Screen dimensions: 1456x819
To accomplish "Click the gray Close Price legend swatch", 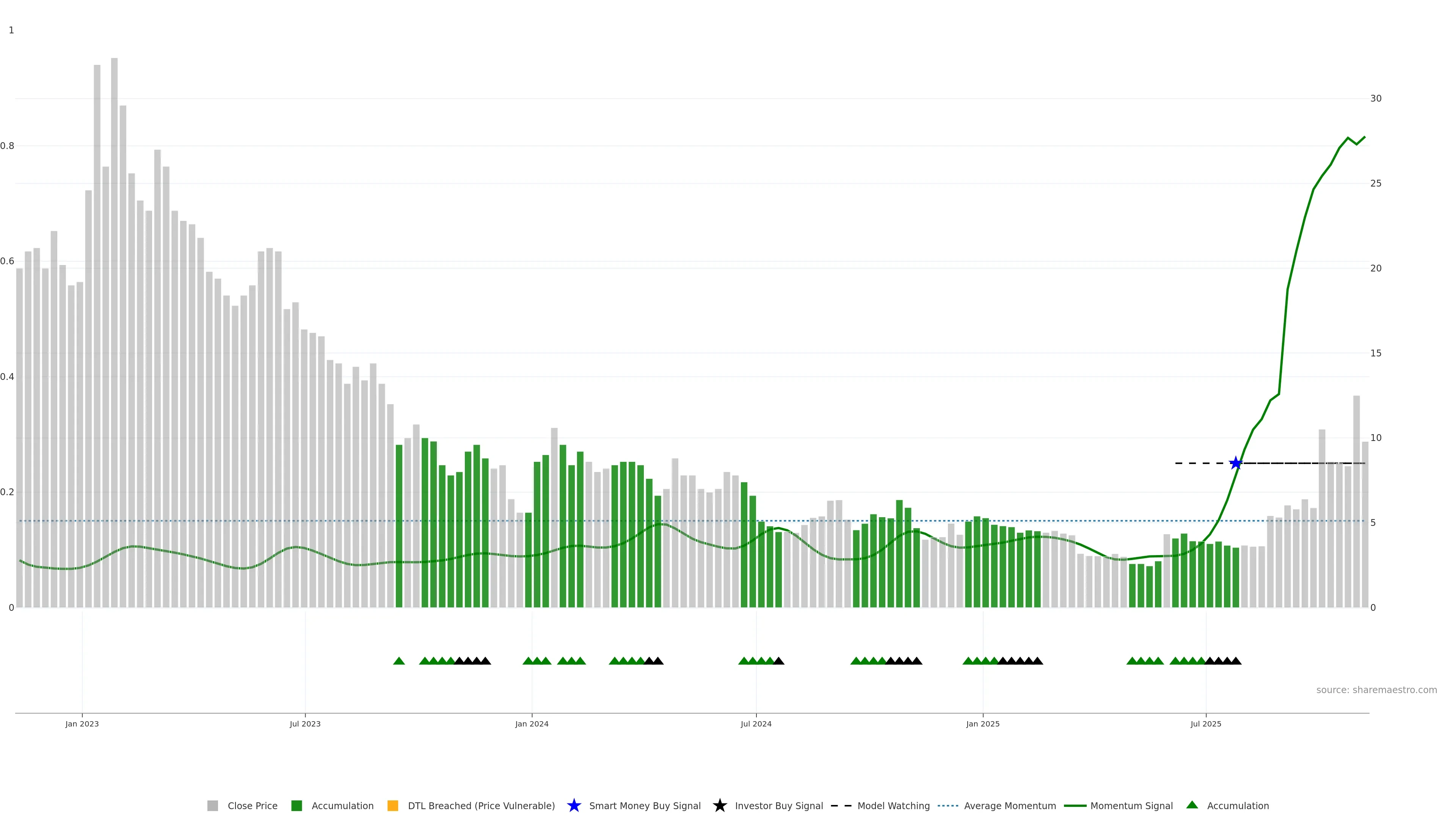I will [x=212, y=806].
